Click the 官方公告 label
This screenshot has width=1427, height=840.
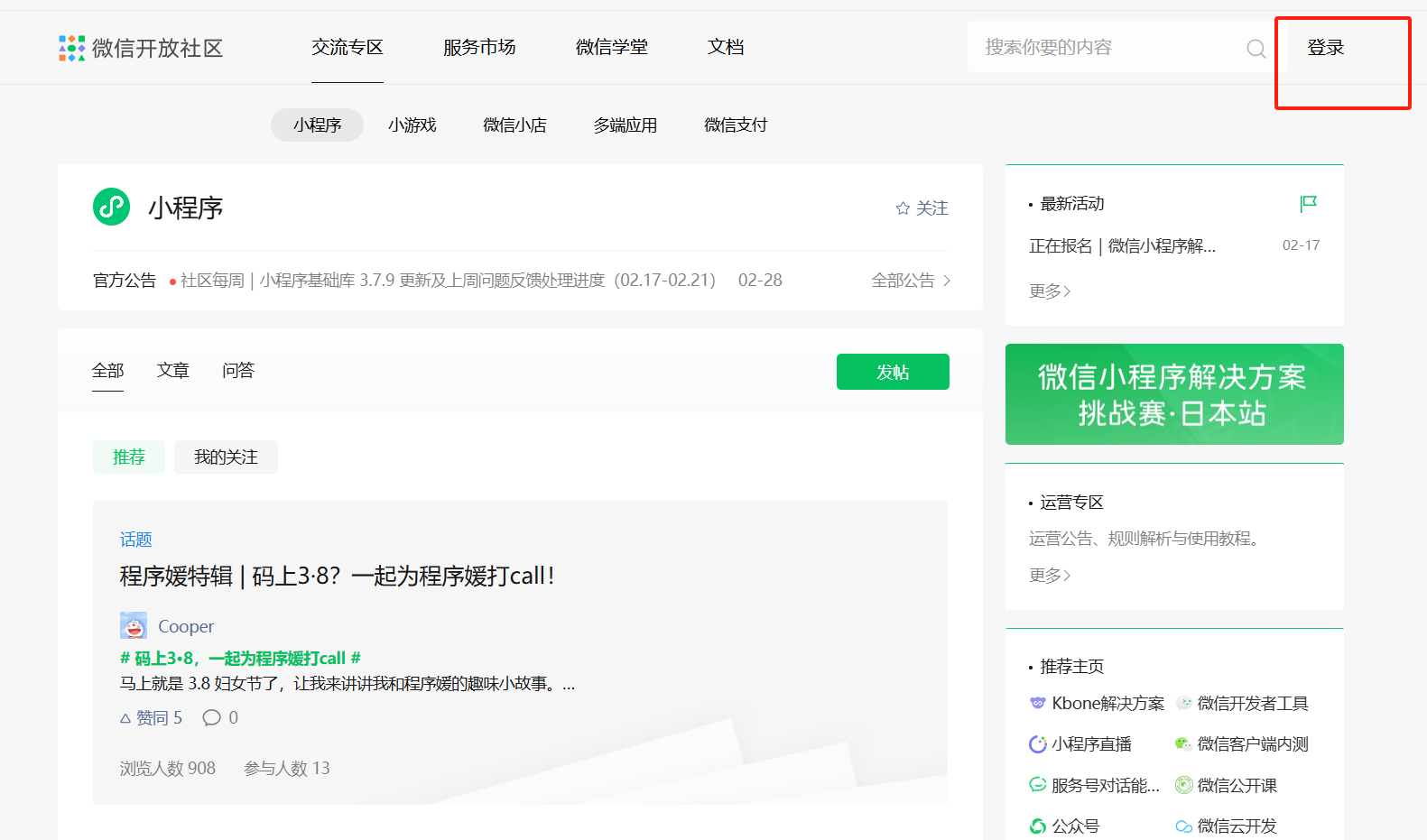(x=125, y=281)
